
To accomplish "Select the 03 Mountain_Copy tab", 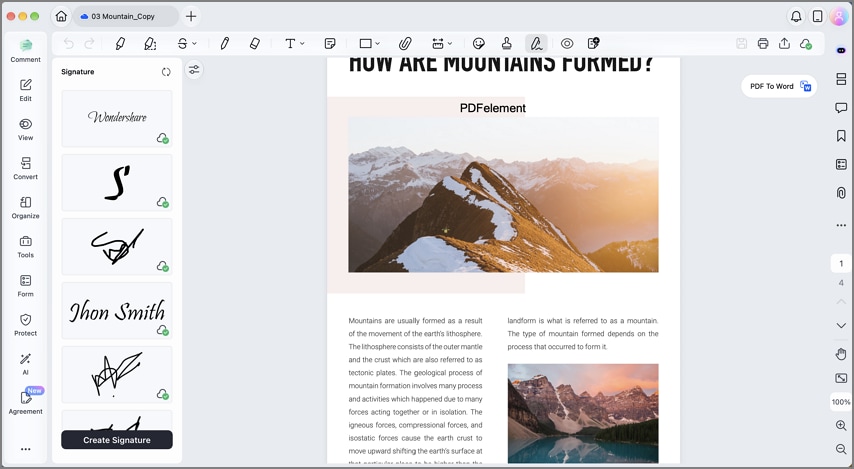I will 125,16.
